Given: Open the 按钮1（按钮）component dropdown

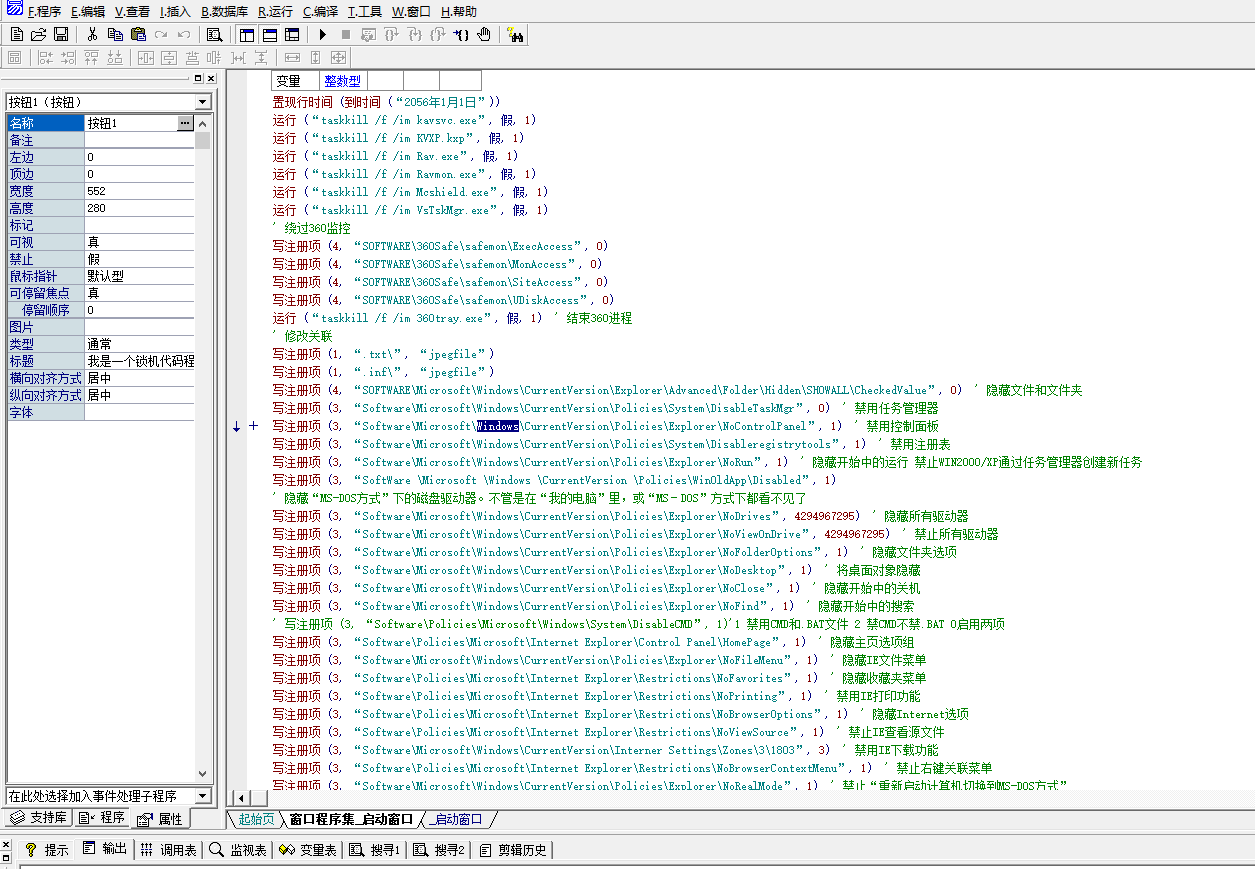Looking at the screenshot, I should click(204, 102).
